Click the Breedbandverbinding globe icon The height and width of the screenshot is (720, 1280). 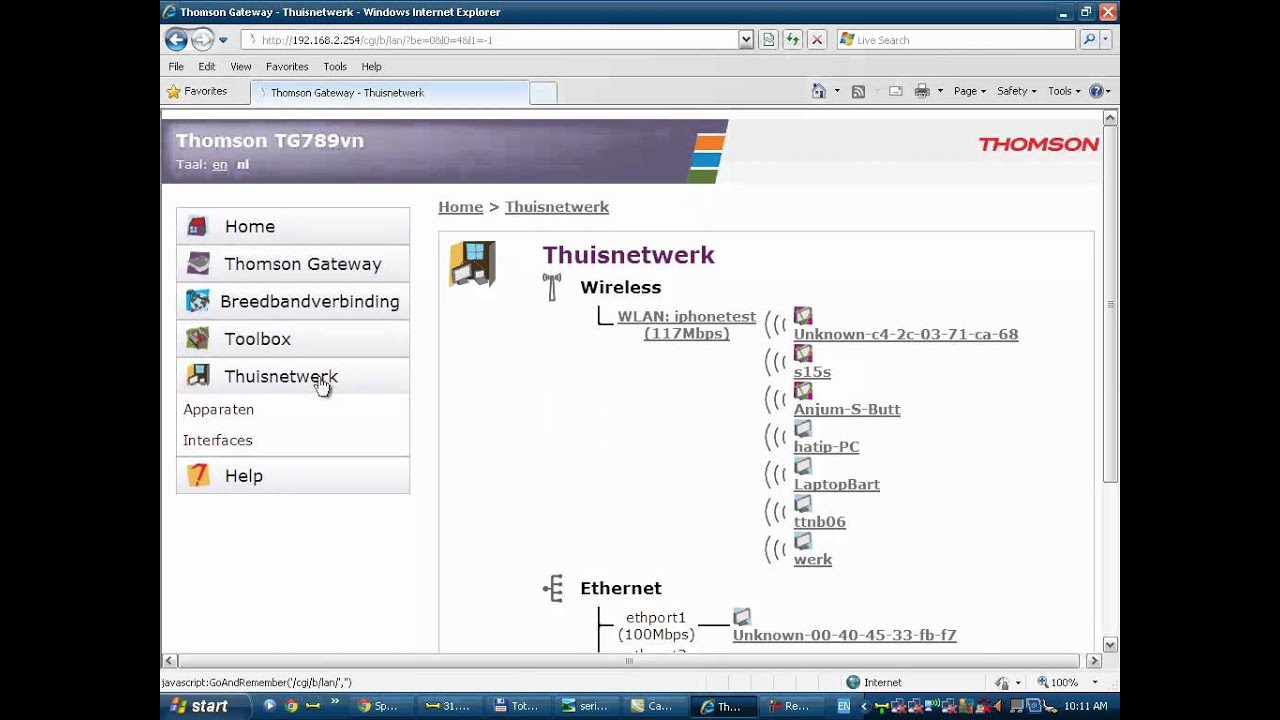click(x=198, y=301)
